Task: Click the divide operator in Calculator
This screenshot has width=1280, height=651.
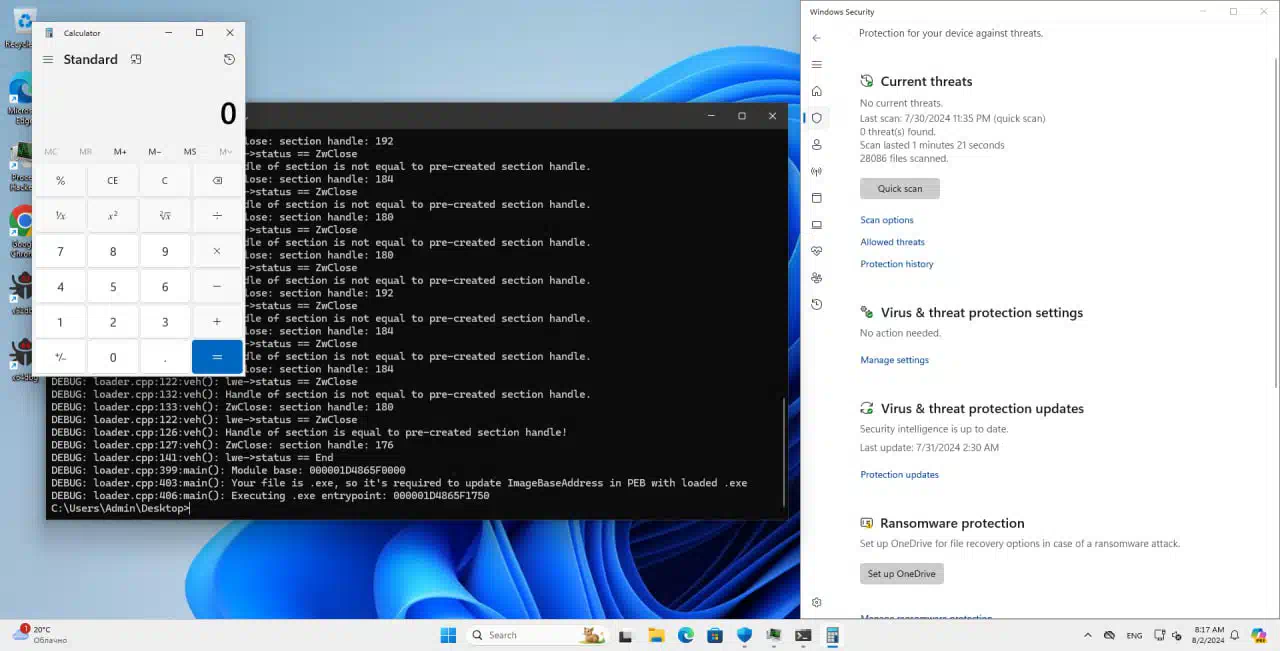Action: [x=217, y=215]
